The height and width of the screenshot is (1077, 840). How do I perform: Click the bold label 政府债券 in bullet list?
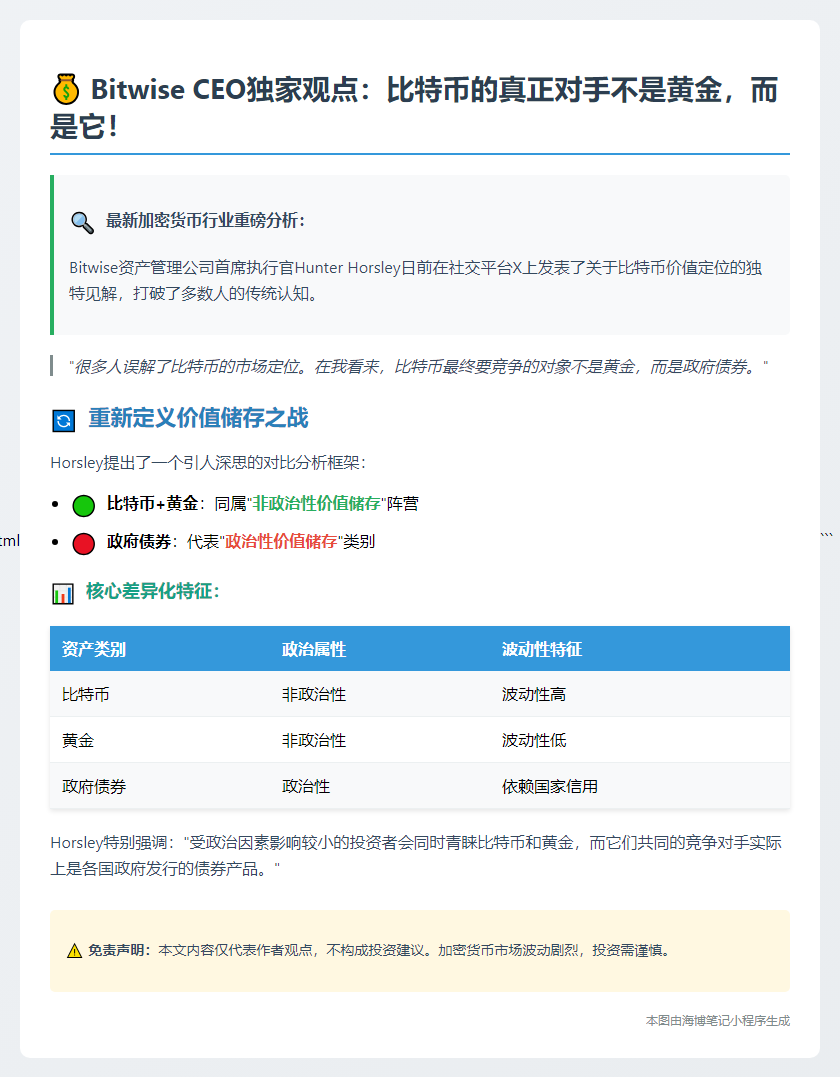[x=139, y=541]
